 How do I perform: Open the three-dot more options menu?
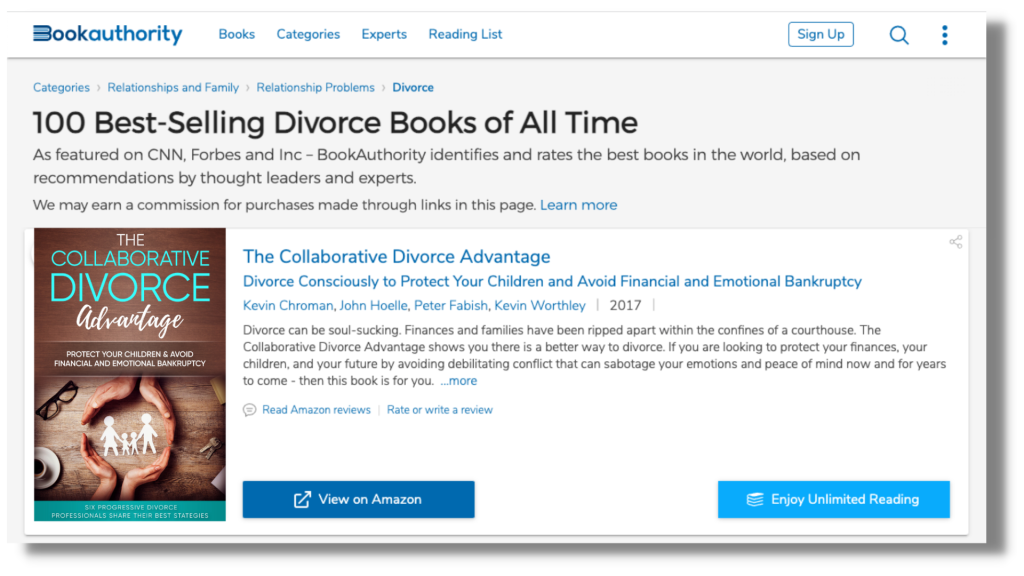[x=944, y=35]
